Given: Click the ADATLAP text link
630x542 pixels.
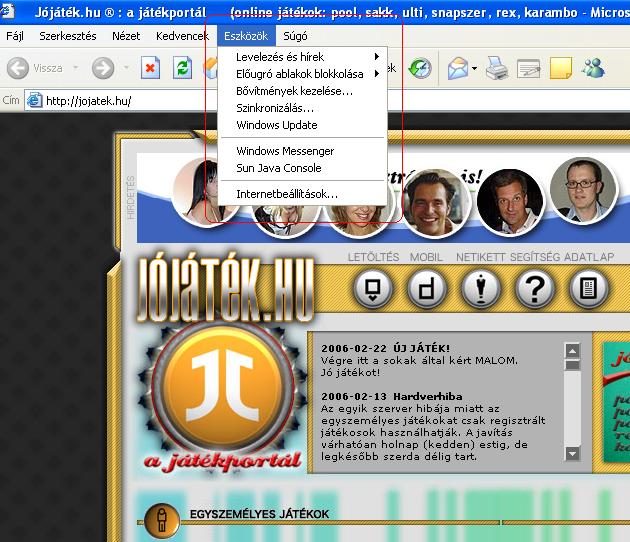Looking at the screenshot, I should [x=589, y=257].
